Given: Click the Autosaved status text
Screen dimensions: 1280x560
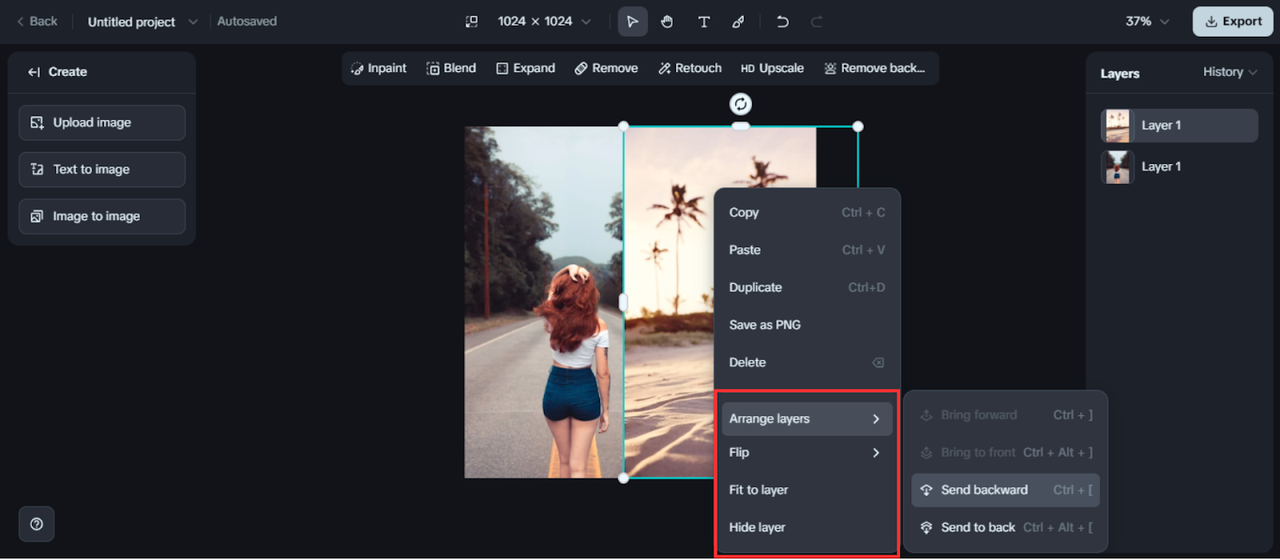Looking at the screenshot, I should pos(247,21).
